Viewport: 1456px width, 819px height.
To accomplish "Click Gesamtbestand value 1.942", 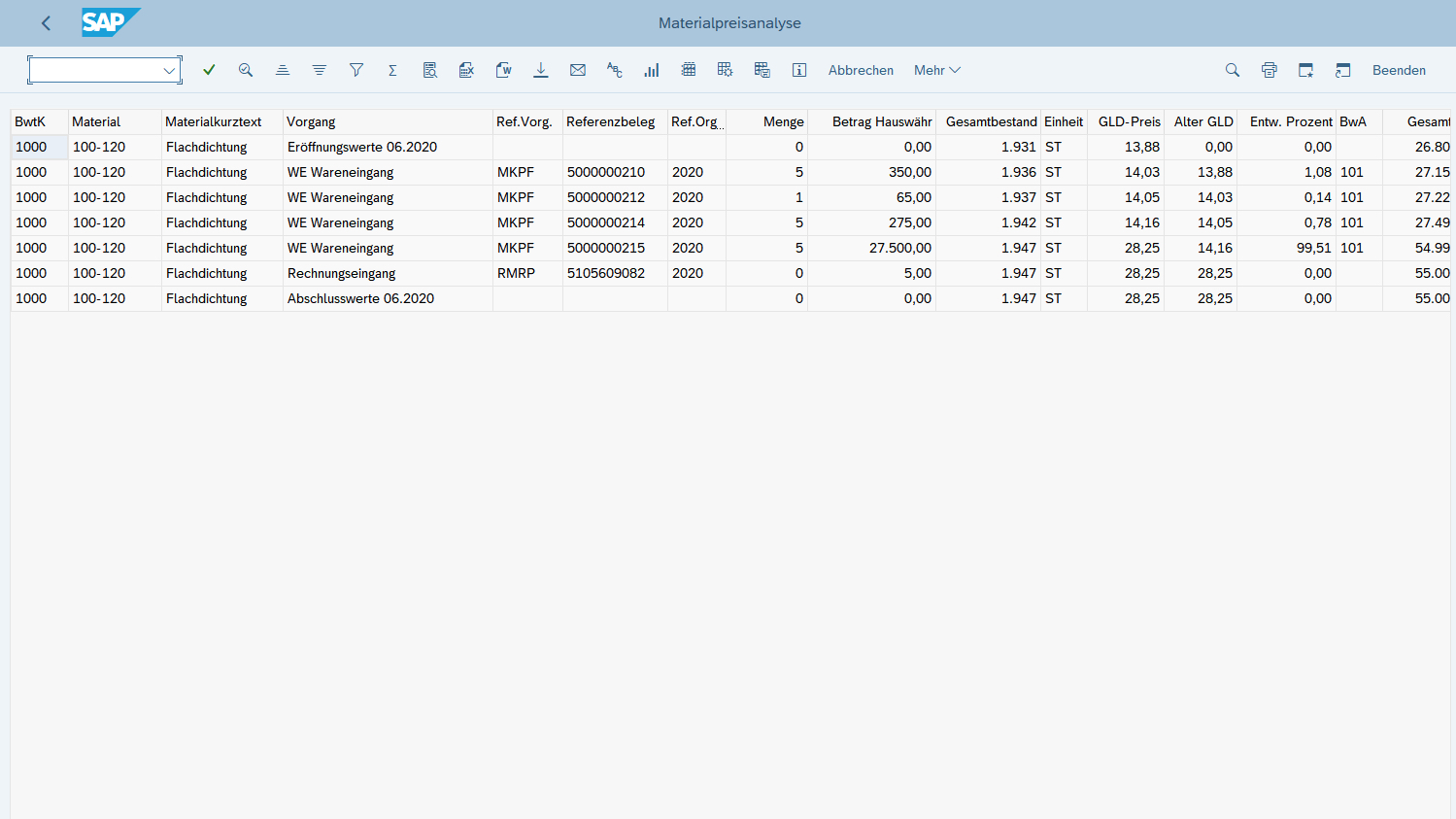I will [989, 222].
